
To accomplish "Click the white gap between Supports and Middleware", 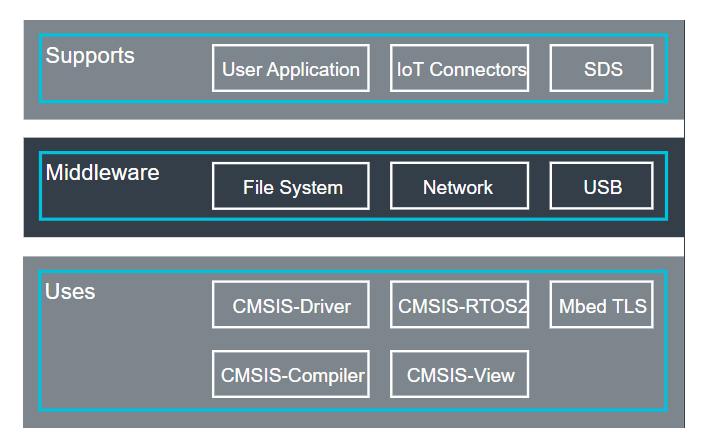I will click(350, 128).
